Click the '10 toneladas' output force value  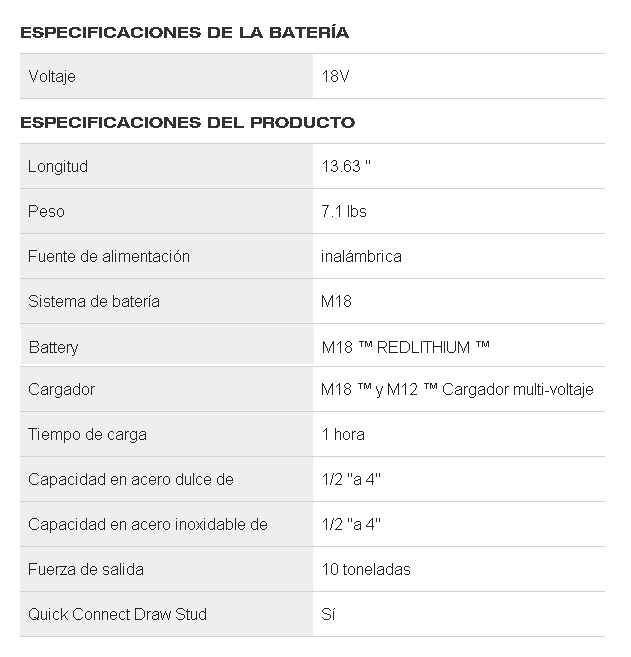point(366,569)
